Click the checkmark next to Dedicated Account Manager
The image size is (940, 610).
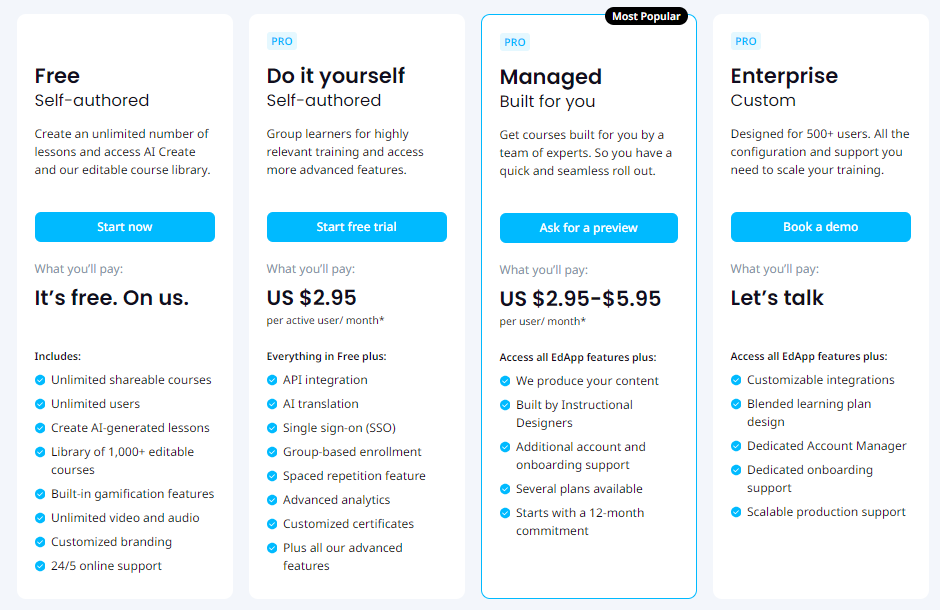click(736, 446)
